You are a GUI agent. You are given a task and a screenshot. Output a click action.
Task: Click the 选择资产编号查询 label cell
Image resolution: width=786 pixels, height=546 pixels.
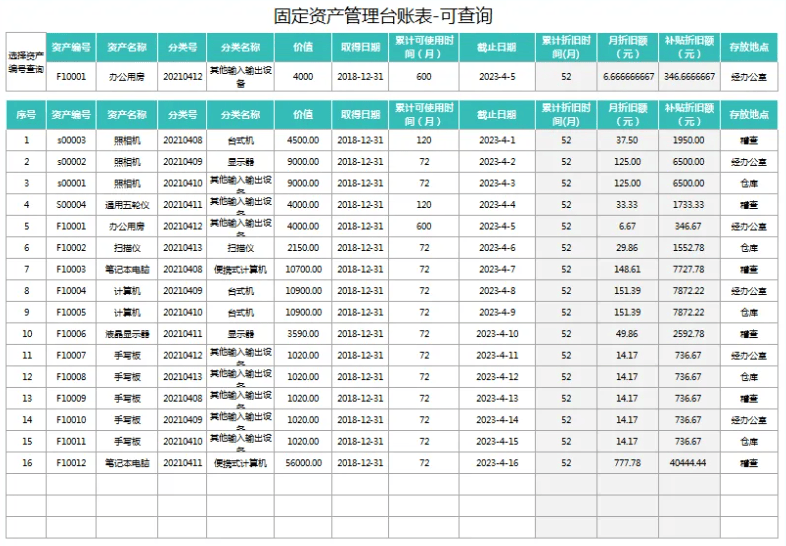pos(25,62)
